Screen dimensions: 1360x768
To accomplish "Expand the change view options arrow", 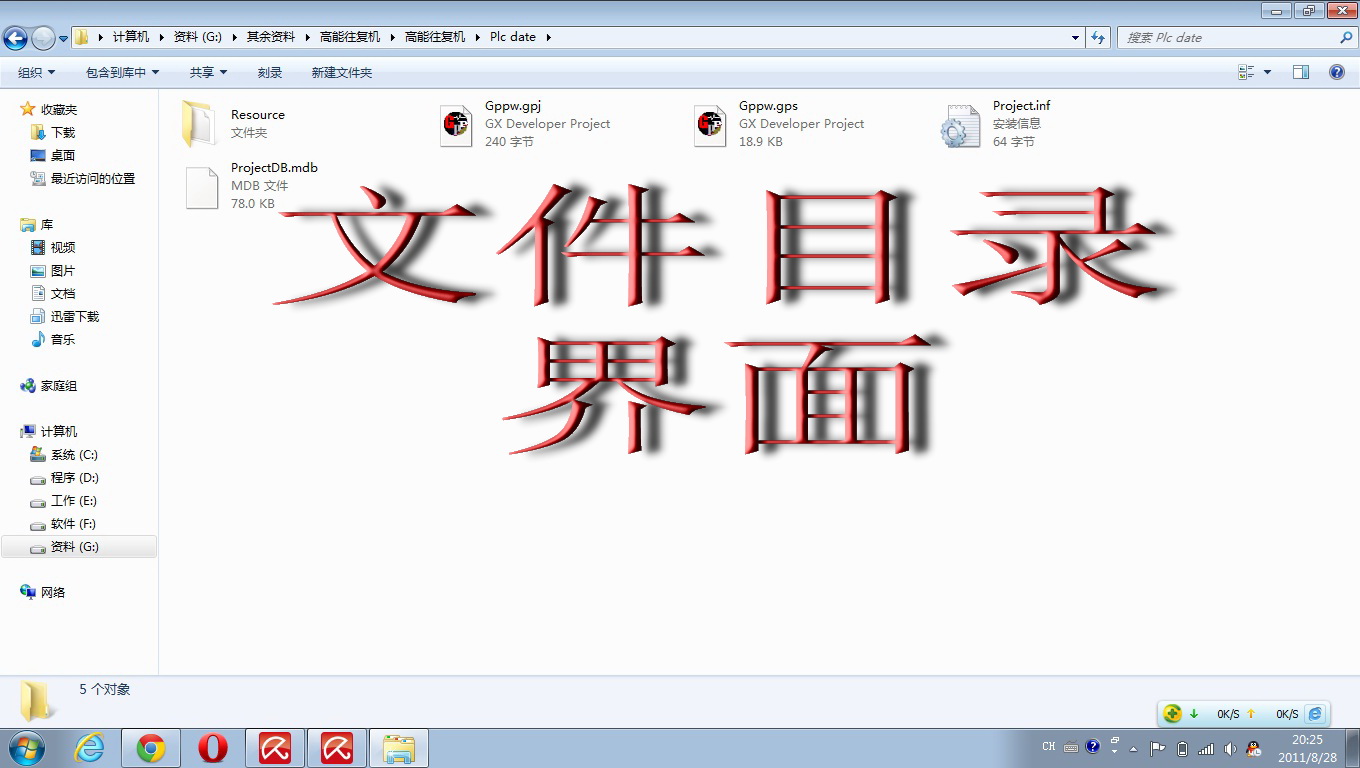I will click(1268, 72).
